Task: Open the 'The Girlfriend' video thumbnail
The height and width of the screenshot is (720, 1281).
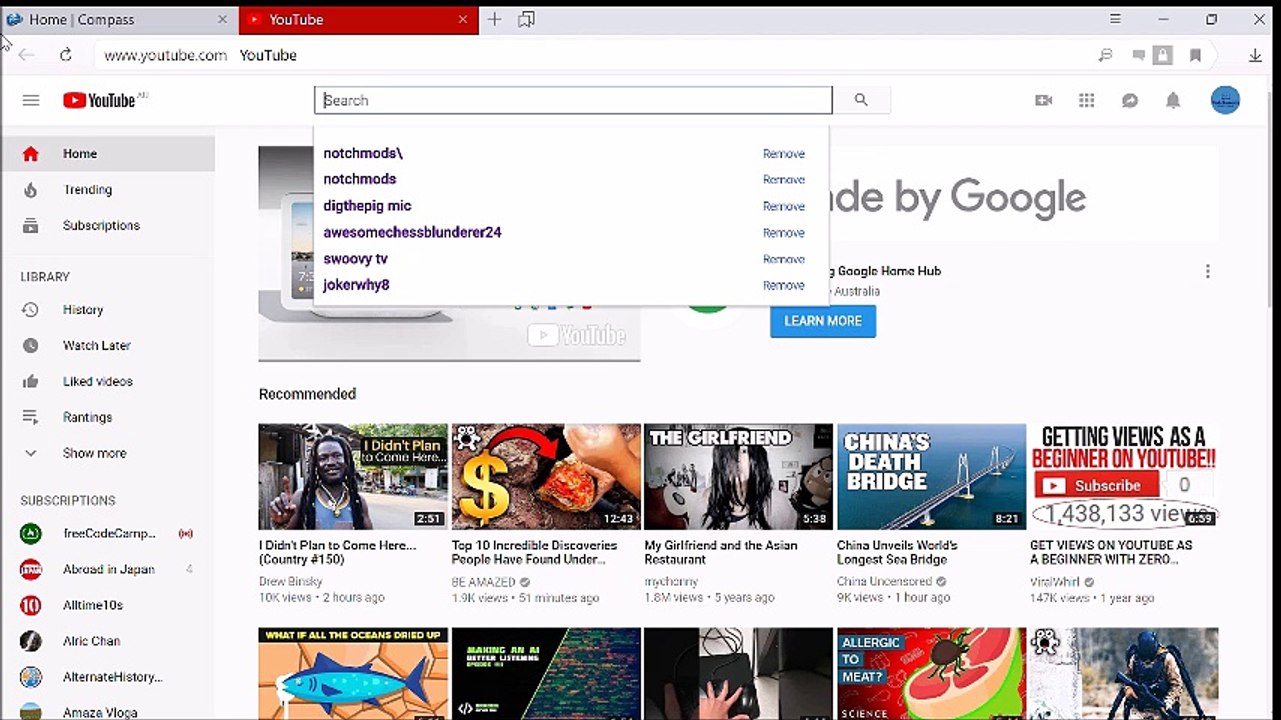Action: tap(739, 477)
